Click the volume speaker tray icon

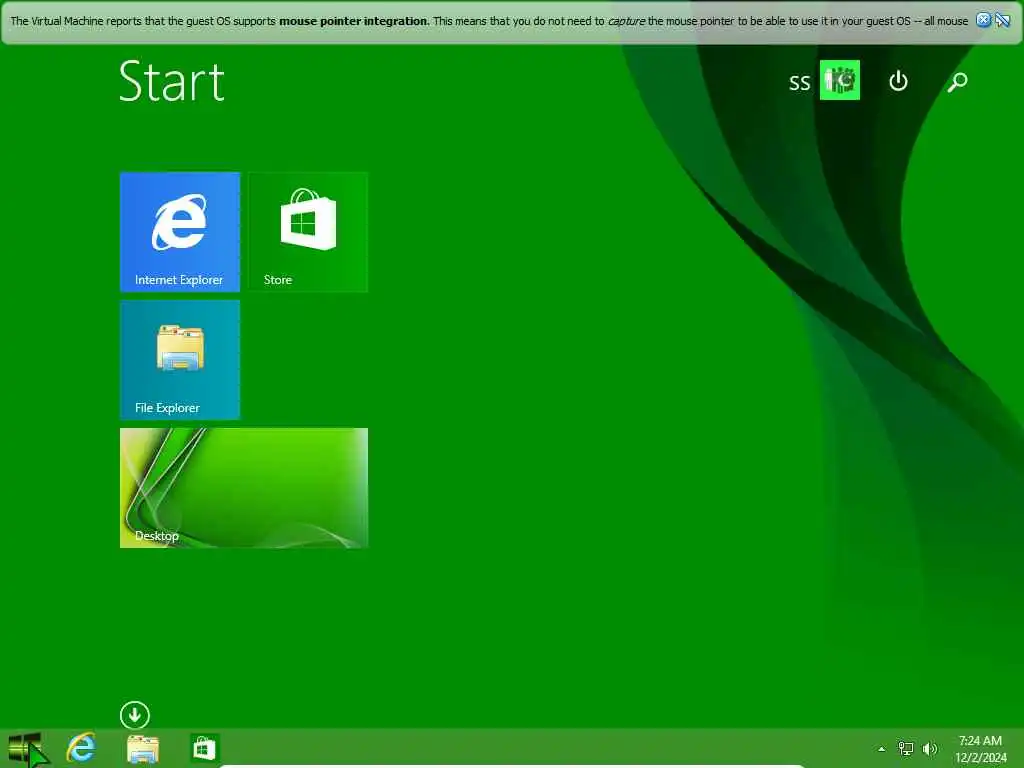click(x=930, y=748)
